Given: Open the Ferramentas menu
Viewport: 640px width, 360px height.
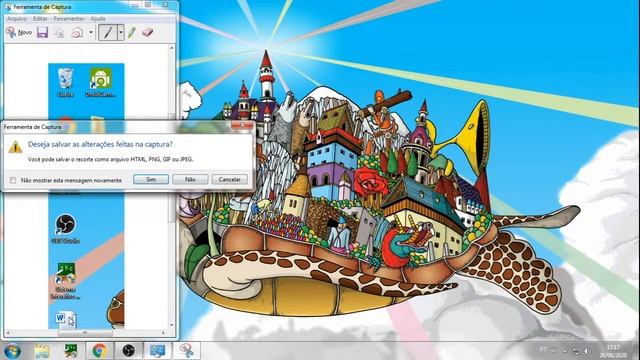Looking at the screenshot, I should (x=69, y=19).
